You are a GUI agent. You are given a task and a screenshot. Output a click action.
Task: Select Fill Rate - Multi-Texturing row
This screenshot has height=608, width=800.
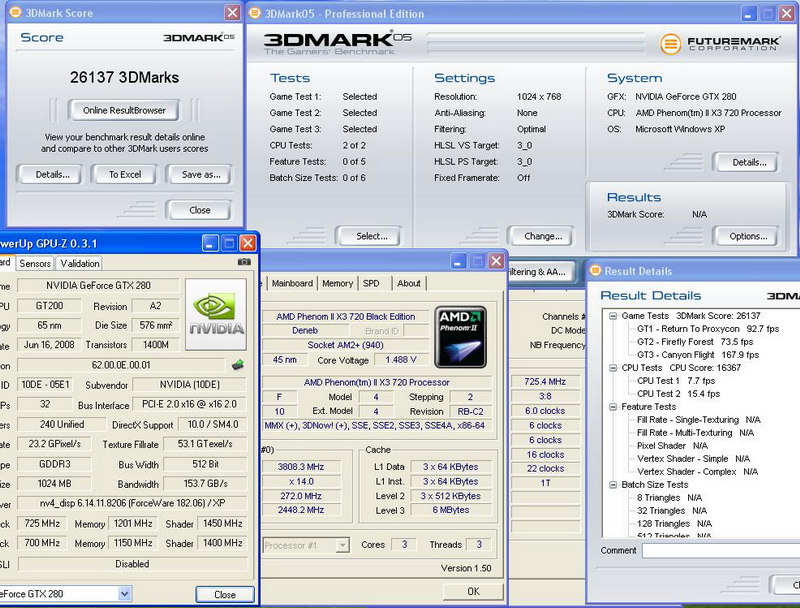pos(695,433)
